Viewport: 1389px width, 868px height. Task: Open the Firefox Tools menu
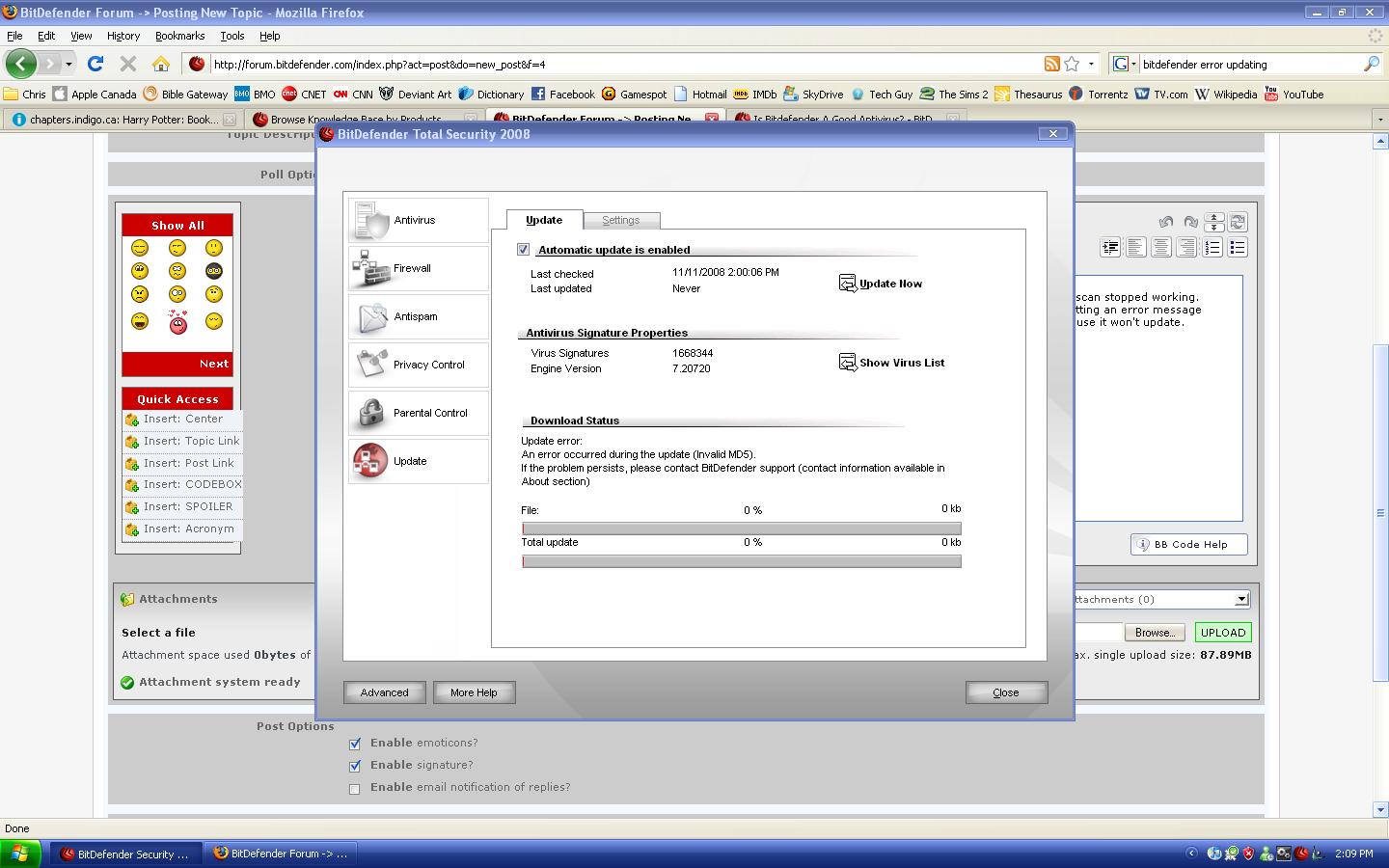[x=231, y=36]
